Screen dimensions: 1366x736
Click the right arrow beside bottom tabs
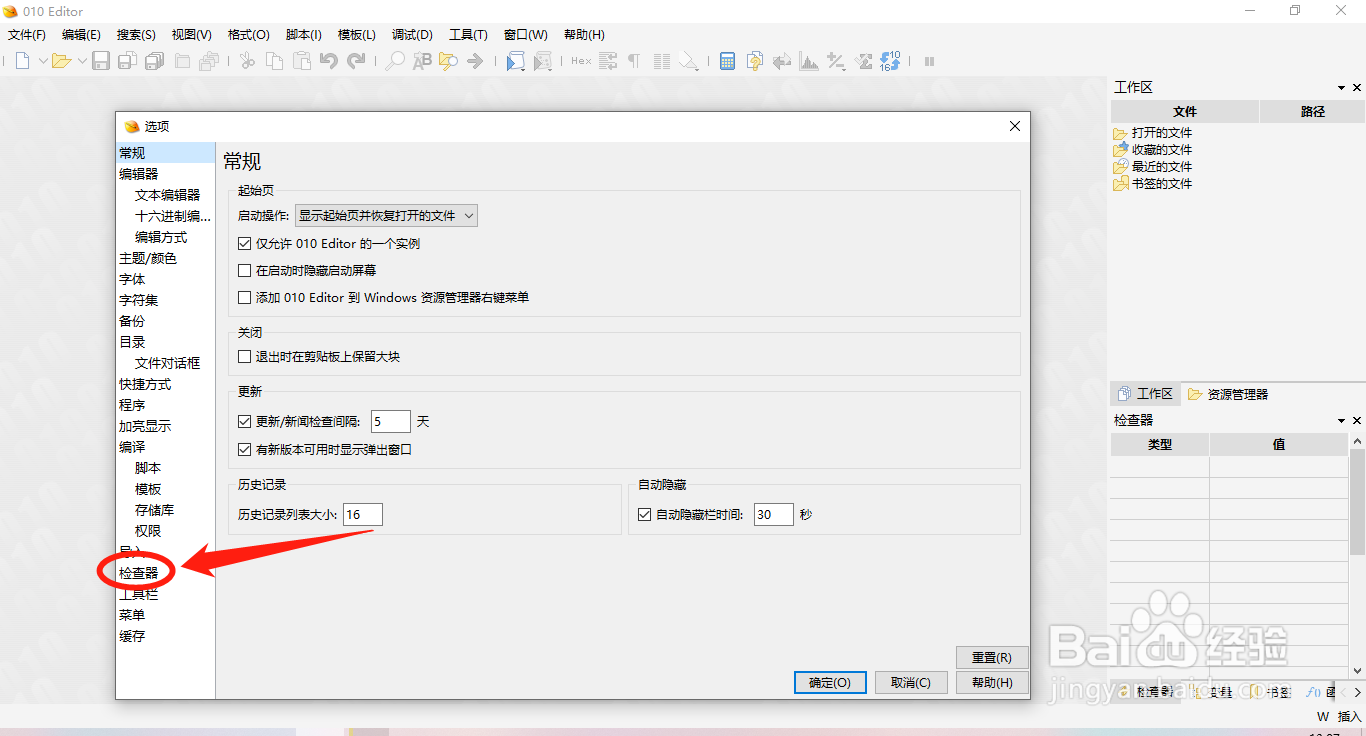pos(1357,692)
